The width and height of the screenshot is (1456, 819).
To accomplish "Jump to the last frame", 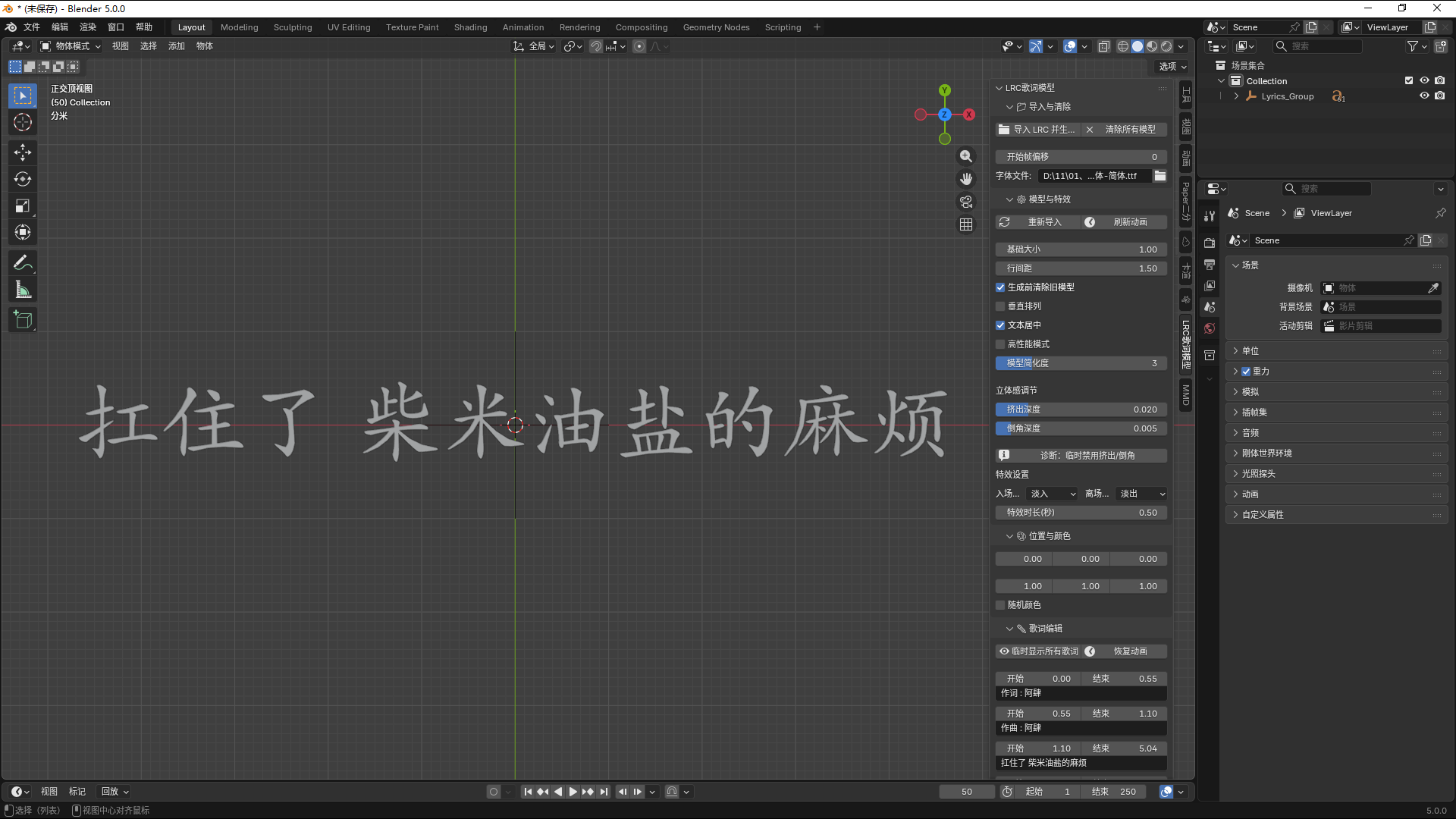I will 604,792.
